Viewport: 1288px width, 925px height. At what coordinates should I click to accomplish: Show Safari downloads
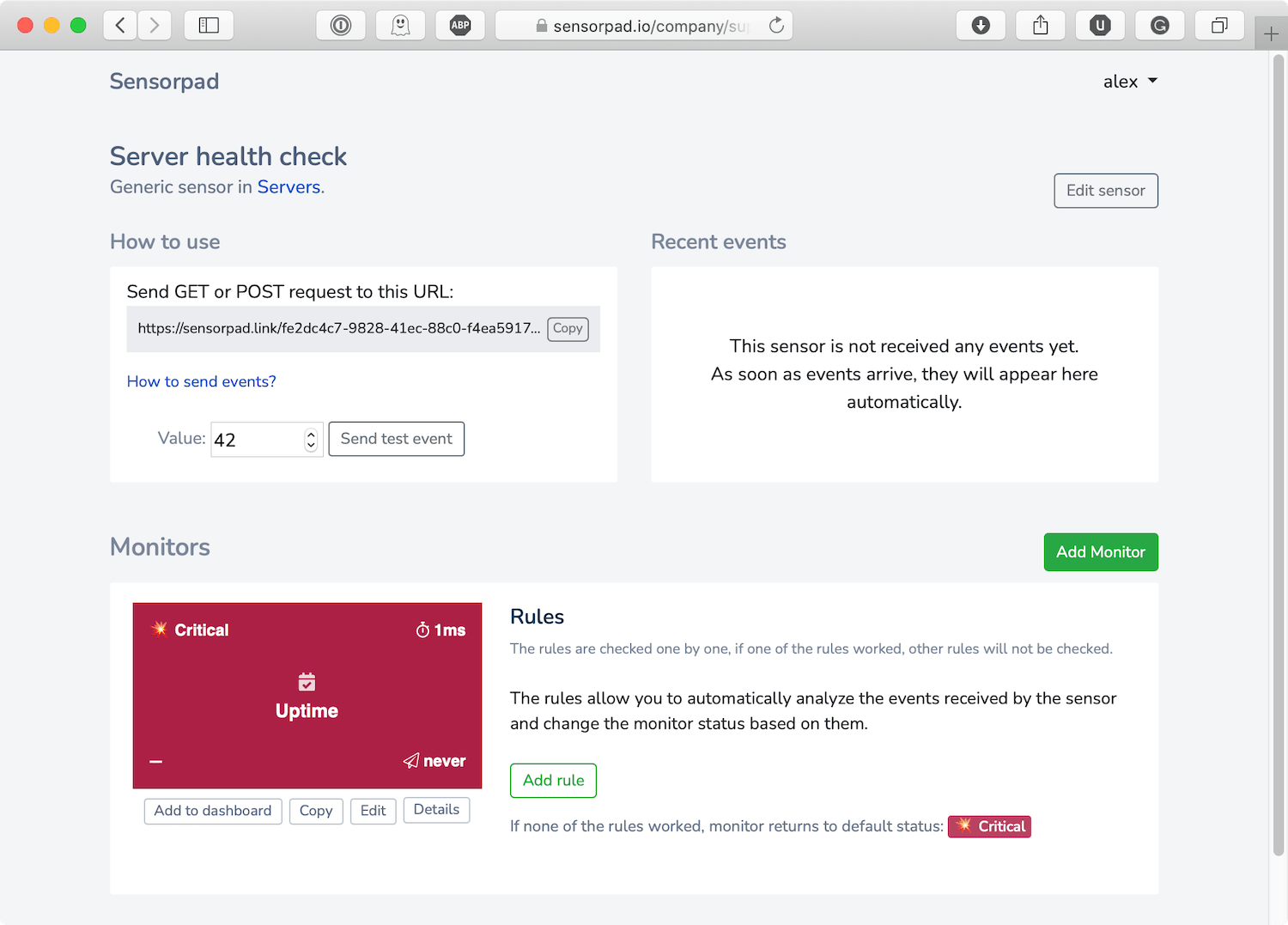(x=981, y=25)
